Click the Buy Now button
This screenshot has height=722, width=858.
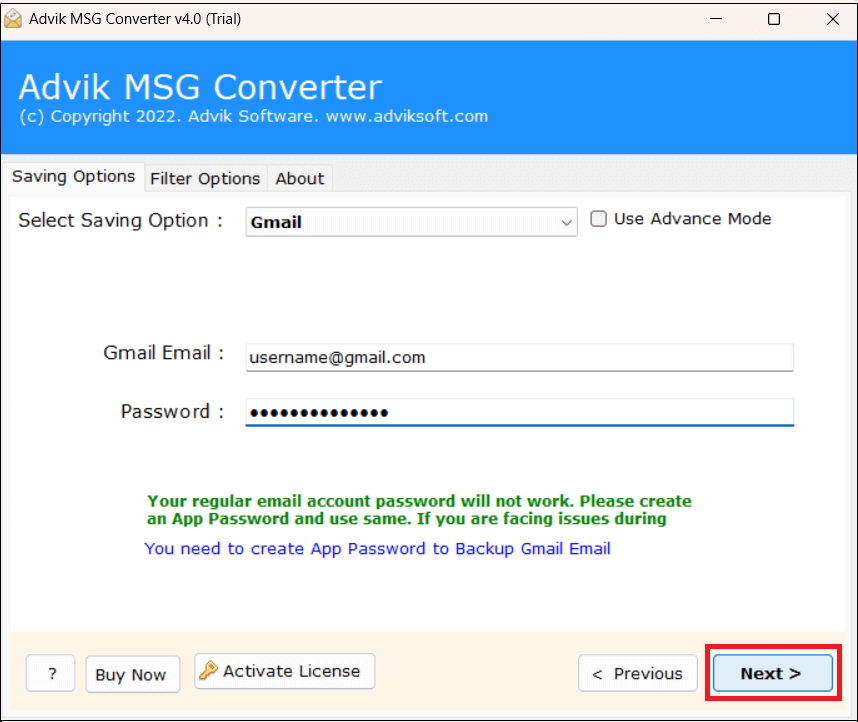click(131, 674)
